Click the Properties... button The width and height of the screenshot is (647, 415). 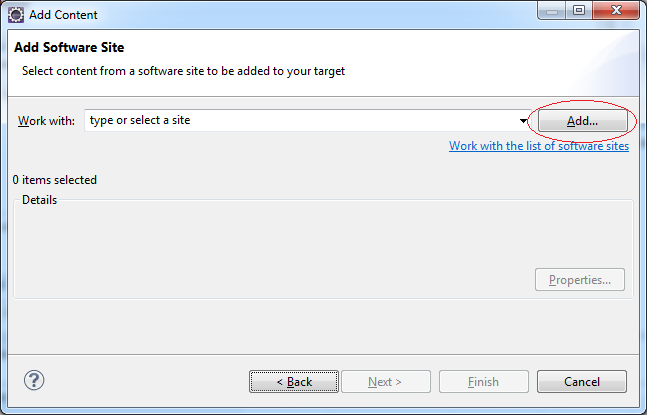pyautogui.click(x=580, y=280)
